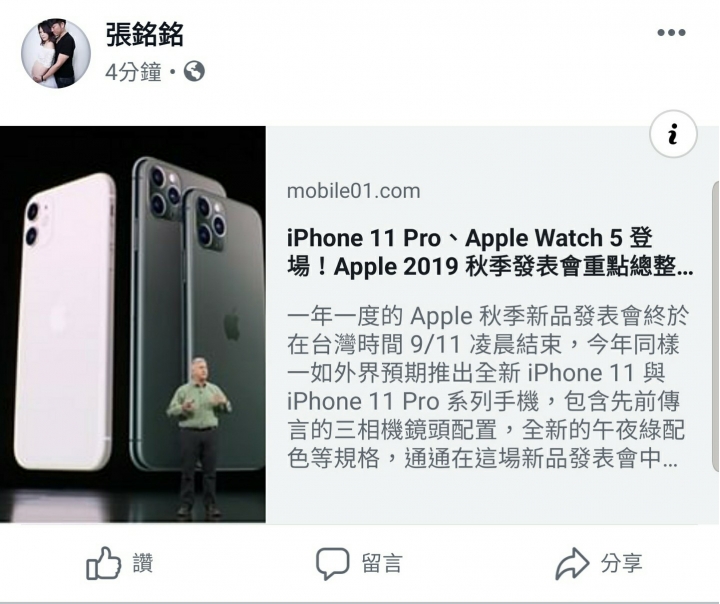Click the presenter on stage in photo

point(198,436)
